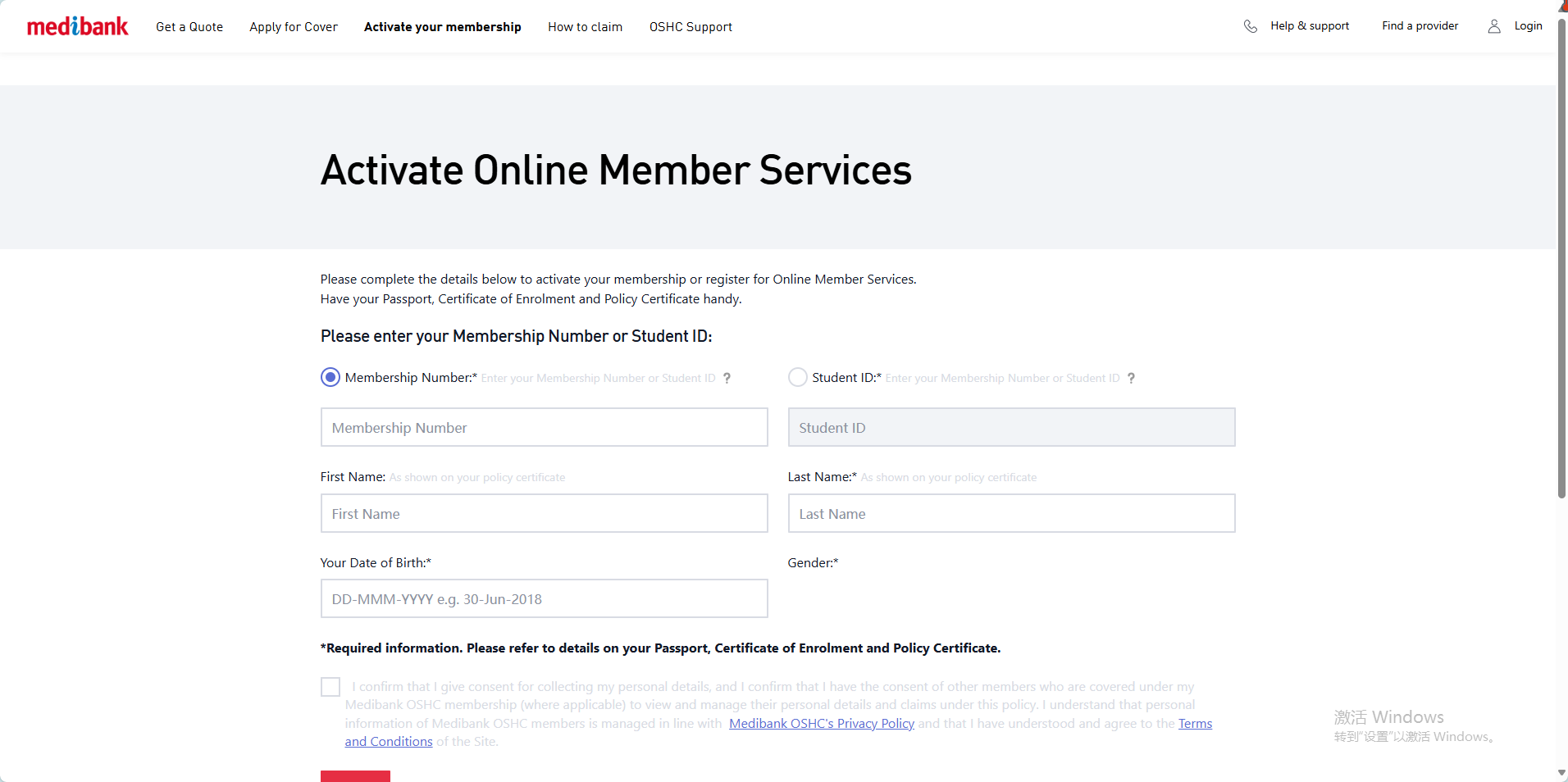Viewport: 1568px width, 782px height.
Task: Go to the How to claim page
Action: click(x=585, y=27)
